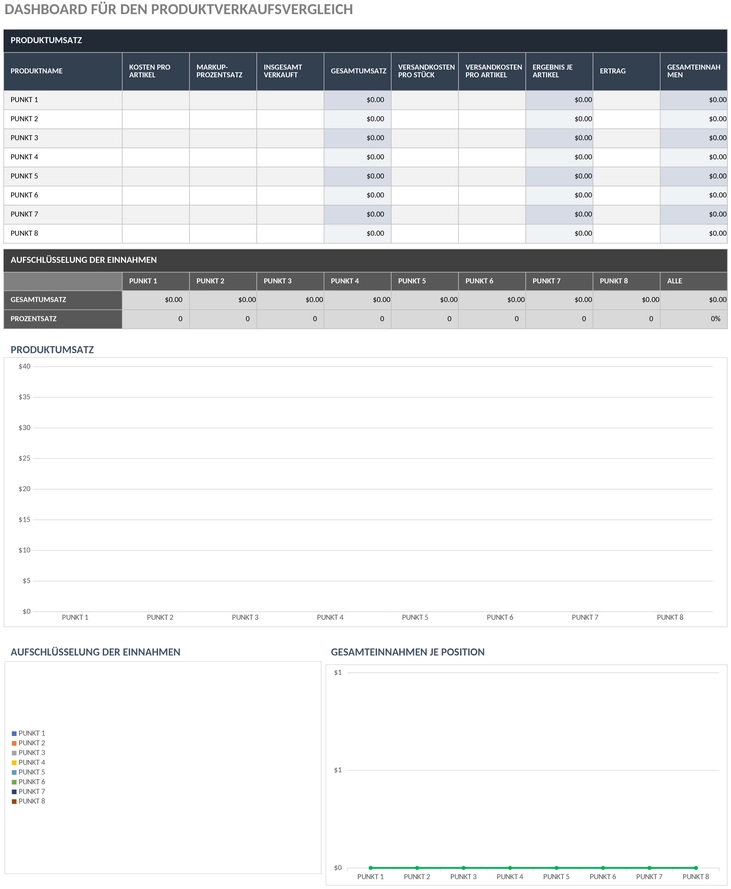The width and height of the screenshot is (731, 889).
Task: Select the PUNKT 2 product name cell
Action: click(63, 119)
